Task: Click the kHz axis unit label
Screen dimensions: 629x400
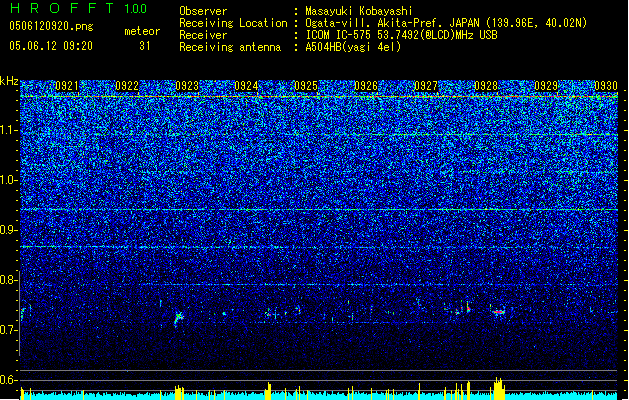Action: 9,81
